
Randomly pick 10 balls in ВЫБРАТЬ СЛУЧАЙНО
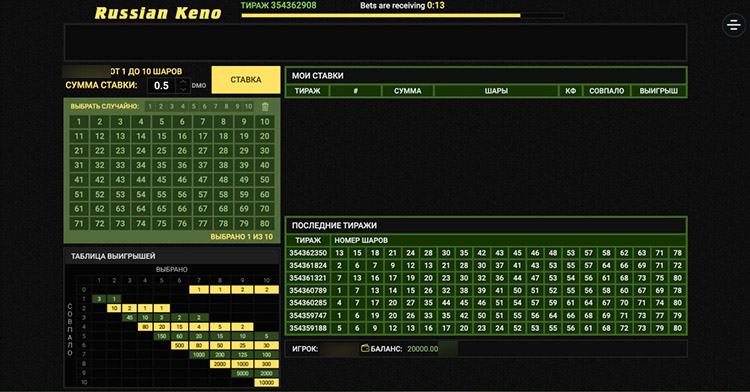click(248, 106)
